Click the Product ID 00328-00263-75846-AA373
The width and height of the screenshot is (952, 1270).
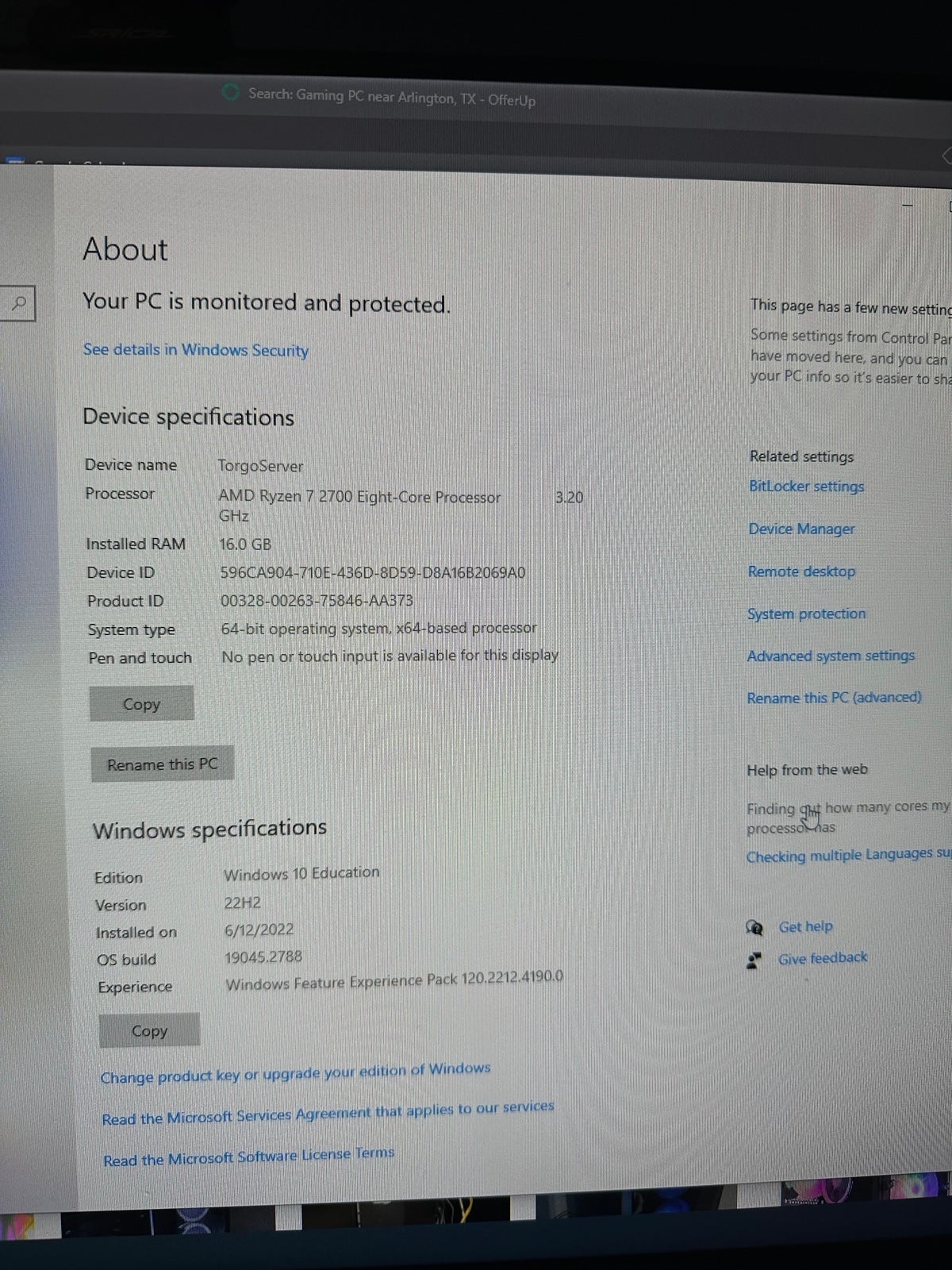point(317,601)
